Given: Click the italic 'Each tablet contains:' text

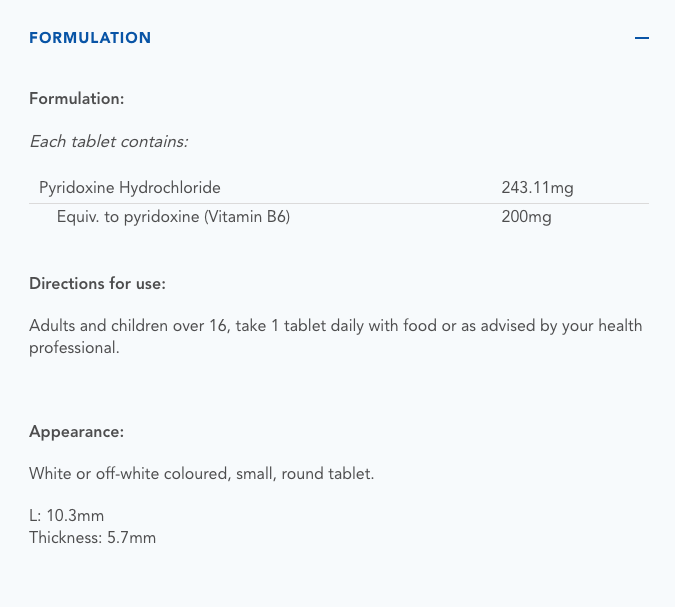Looking at the screenshot, I should point(109,141).
